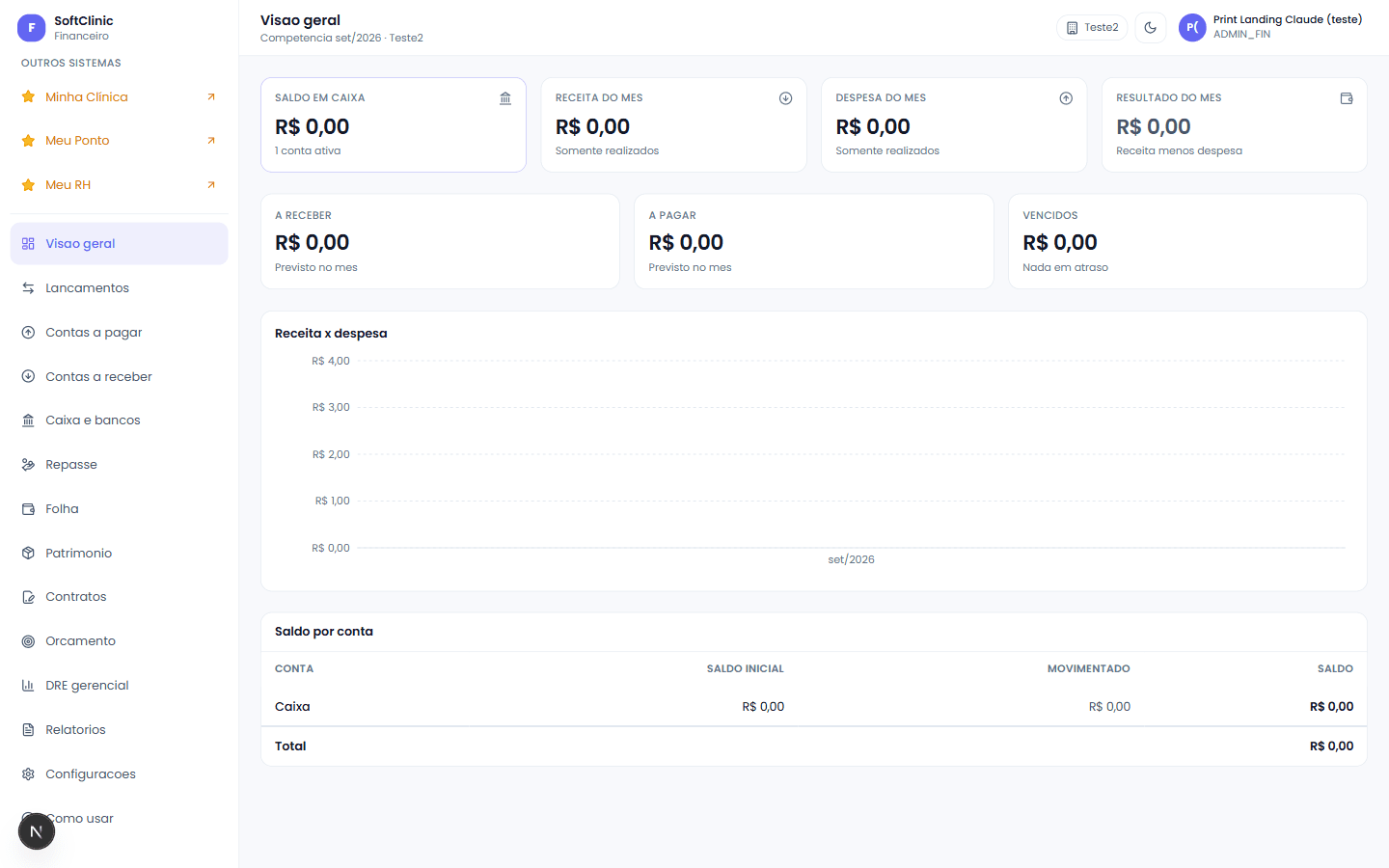Image resolution: width=1389 pixels, height=868 pixels.
Task: Open Minha Clinica external system link
Action: pyautogui.click(x=120, y=96)
